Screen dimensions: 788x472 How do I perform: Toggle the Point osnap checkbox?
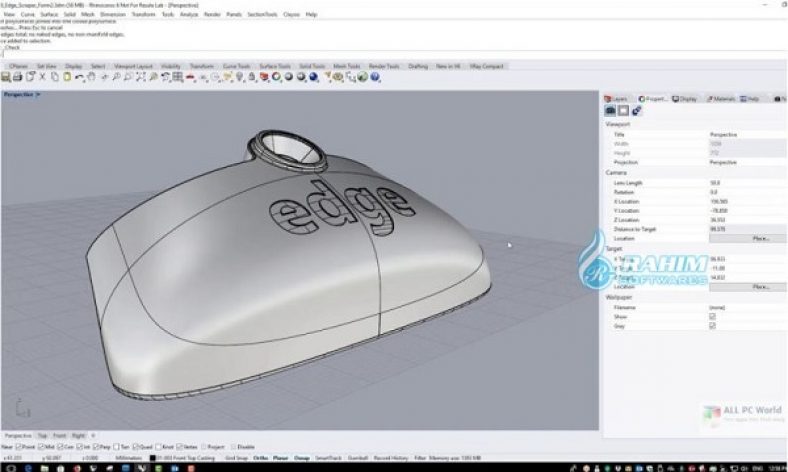coord(19,447)
